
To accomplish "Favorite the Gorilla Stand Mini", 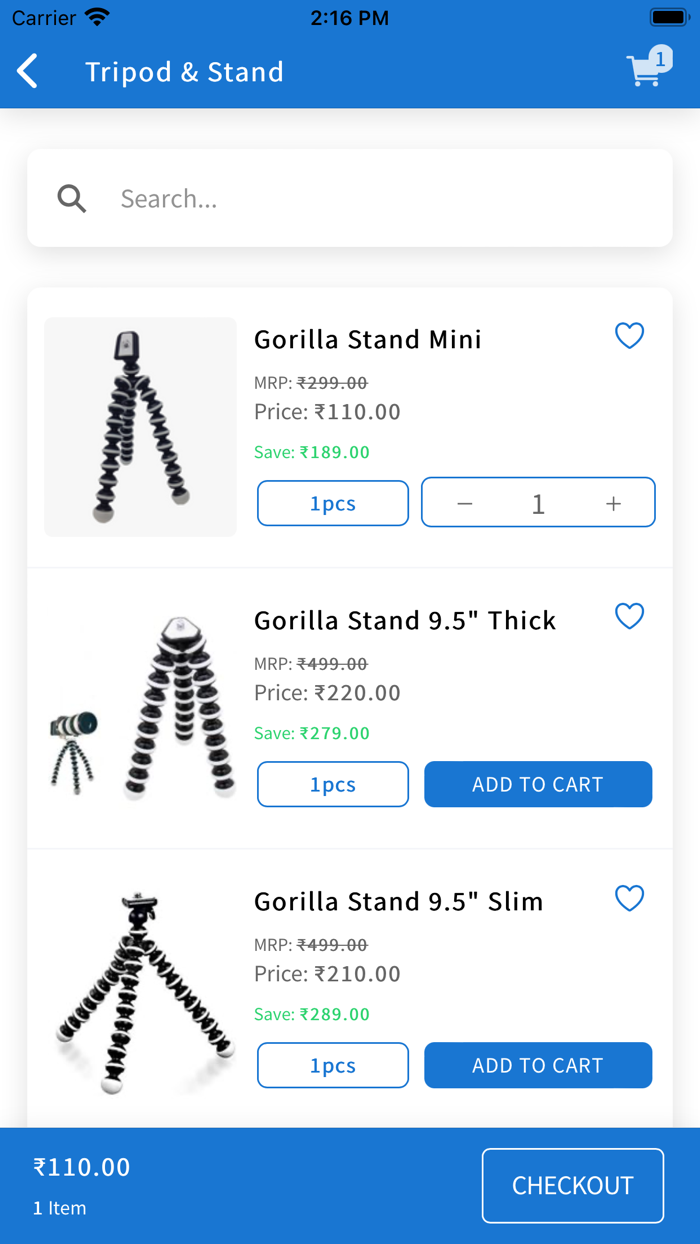I will click(629, 336).
